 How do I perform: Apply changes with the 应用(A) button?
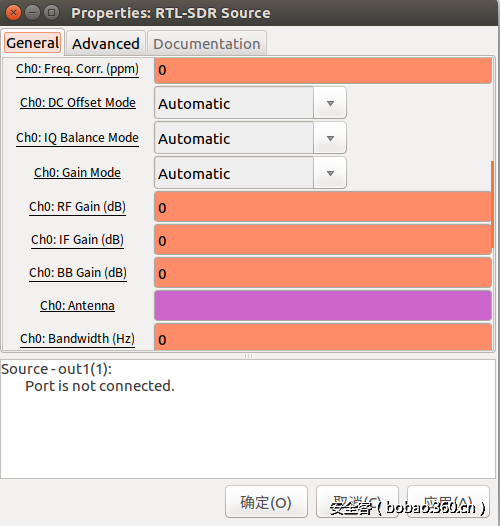coord(448,502)
